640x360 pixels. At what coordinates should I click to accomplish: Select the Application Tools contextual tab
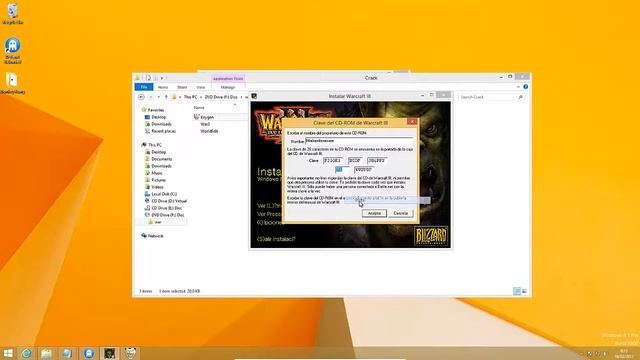[228, 78]
